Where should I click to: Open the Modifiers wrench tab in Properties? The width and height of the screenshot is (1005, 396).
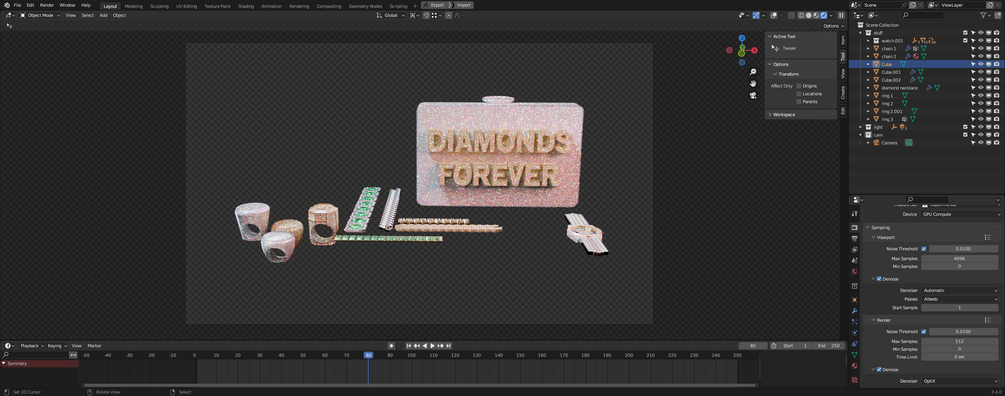[854, 311]
